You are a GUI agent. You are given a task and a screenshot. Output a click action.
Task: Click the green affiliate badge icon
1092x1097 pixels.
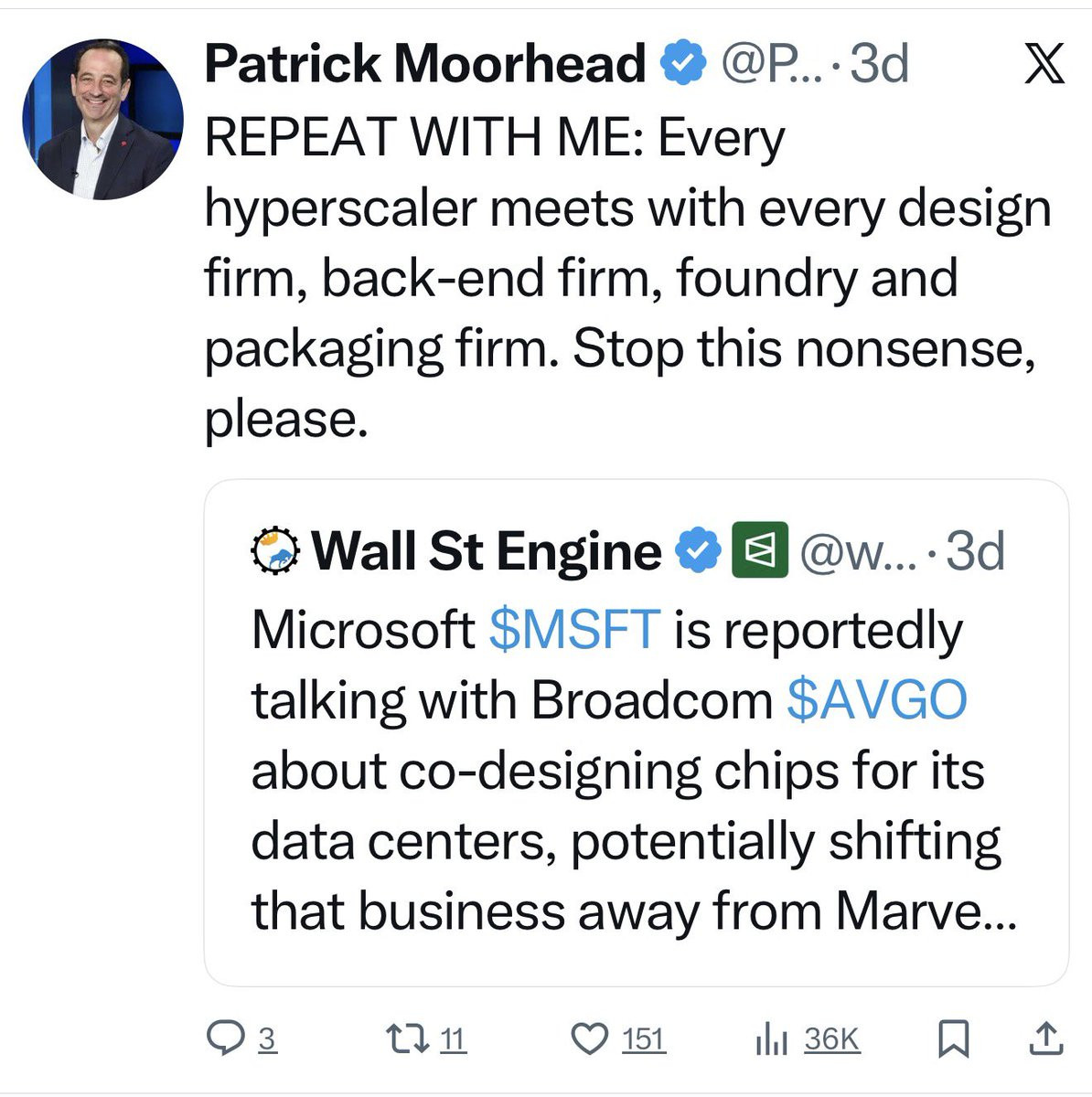coord(759,550)
